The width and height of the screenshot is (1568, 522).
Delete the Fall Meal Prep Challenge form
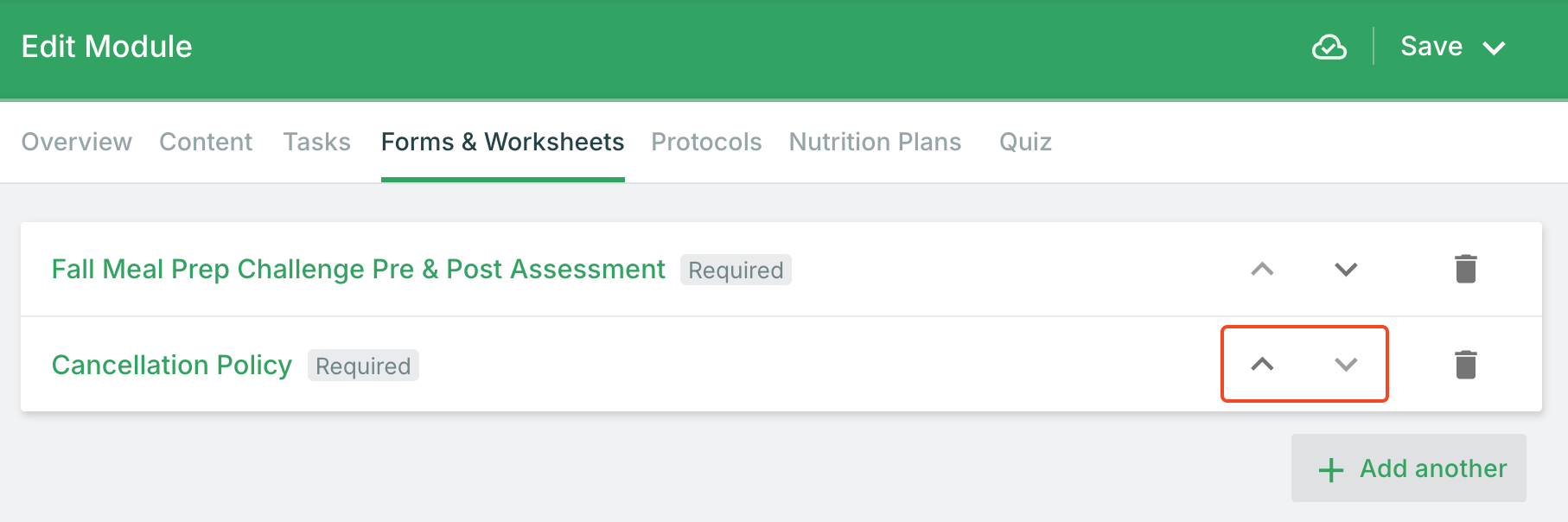pos(1465,269)
